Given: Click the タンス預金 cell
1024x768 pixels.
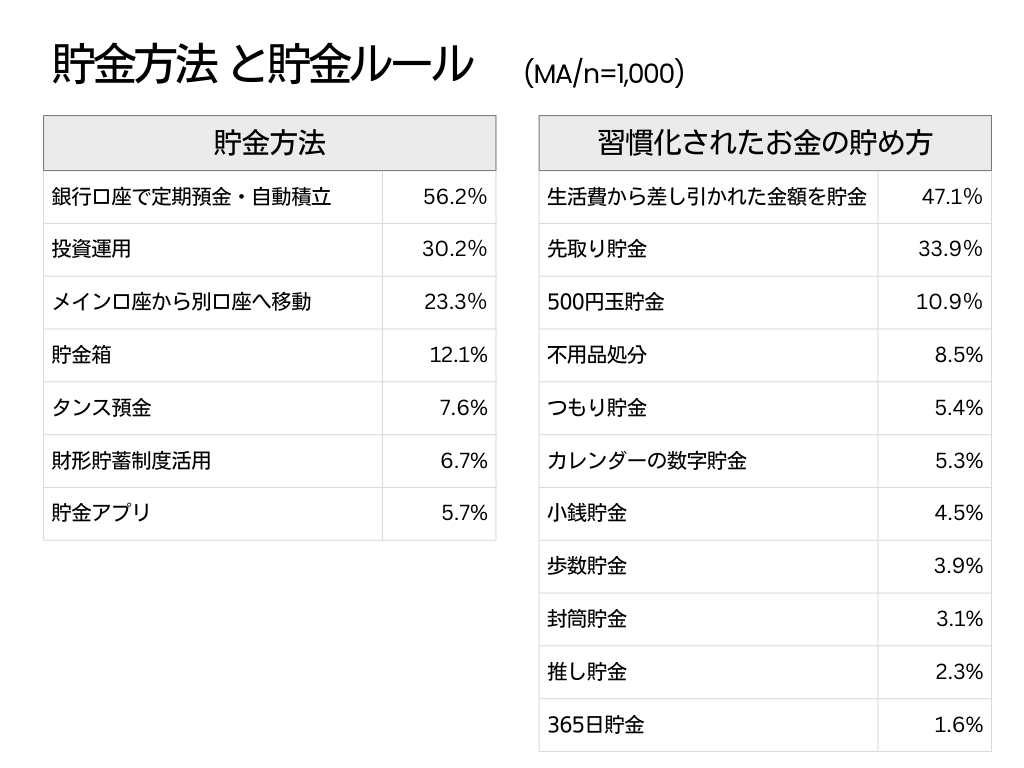Looking at the screenshot, I should [101, 408].
